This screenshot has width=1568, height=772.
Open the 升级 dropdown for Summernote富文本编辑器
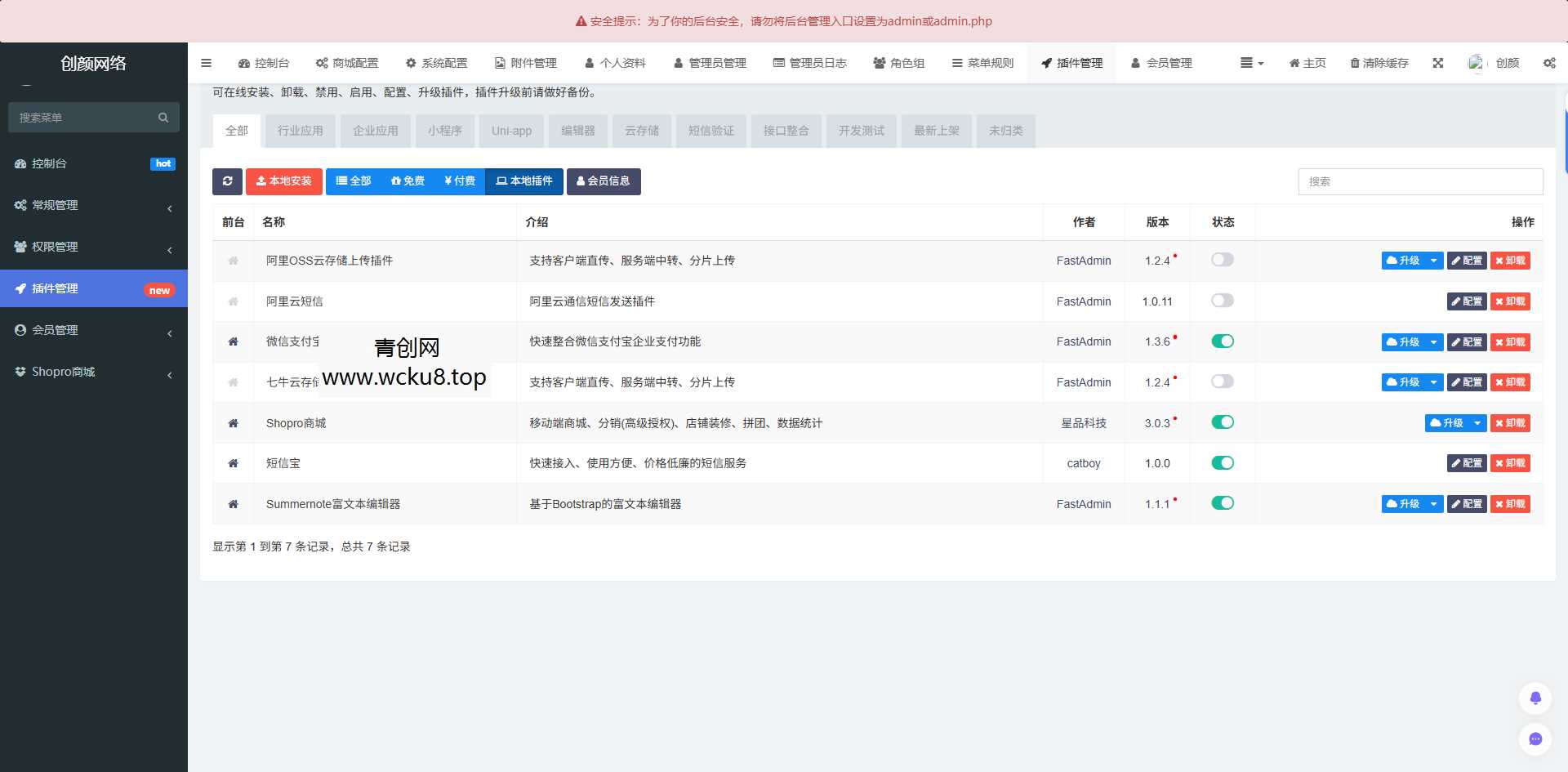1433,504
